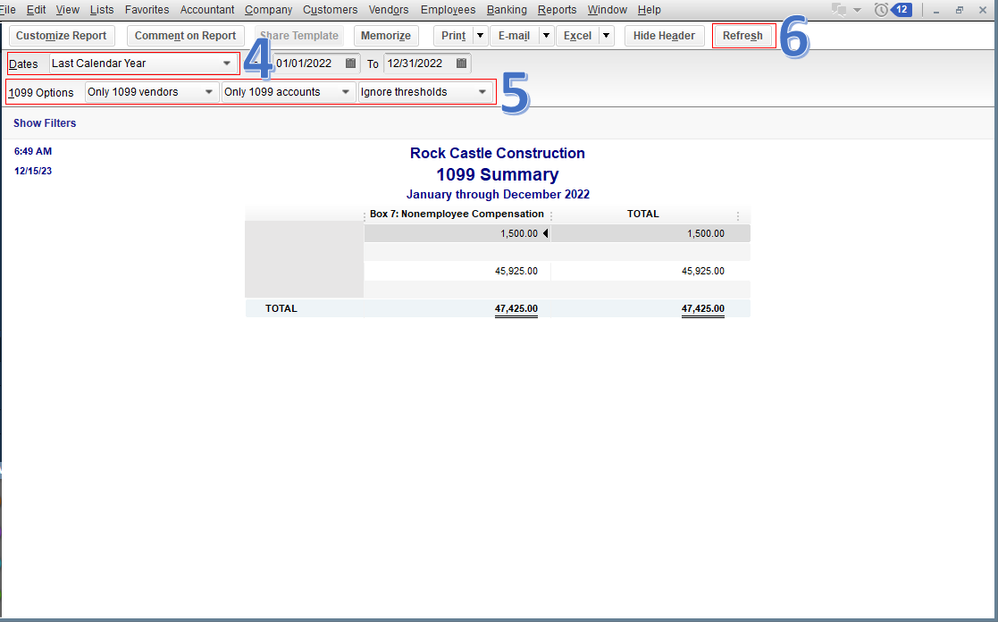Open the Reports menu
This screenshot has height=622, width=998.
557,10
